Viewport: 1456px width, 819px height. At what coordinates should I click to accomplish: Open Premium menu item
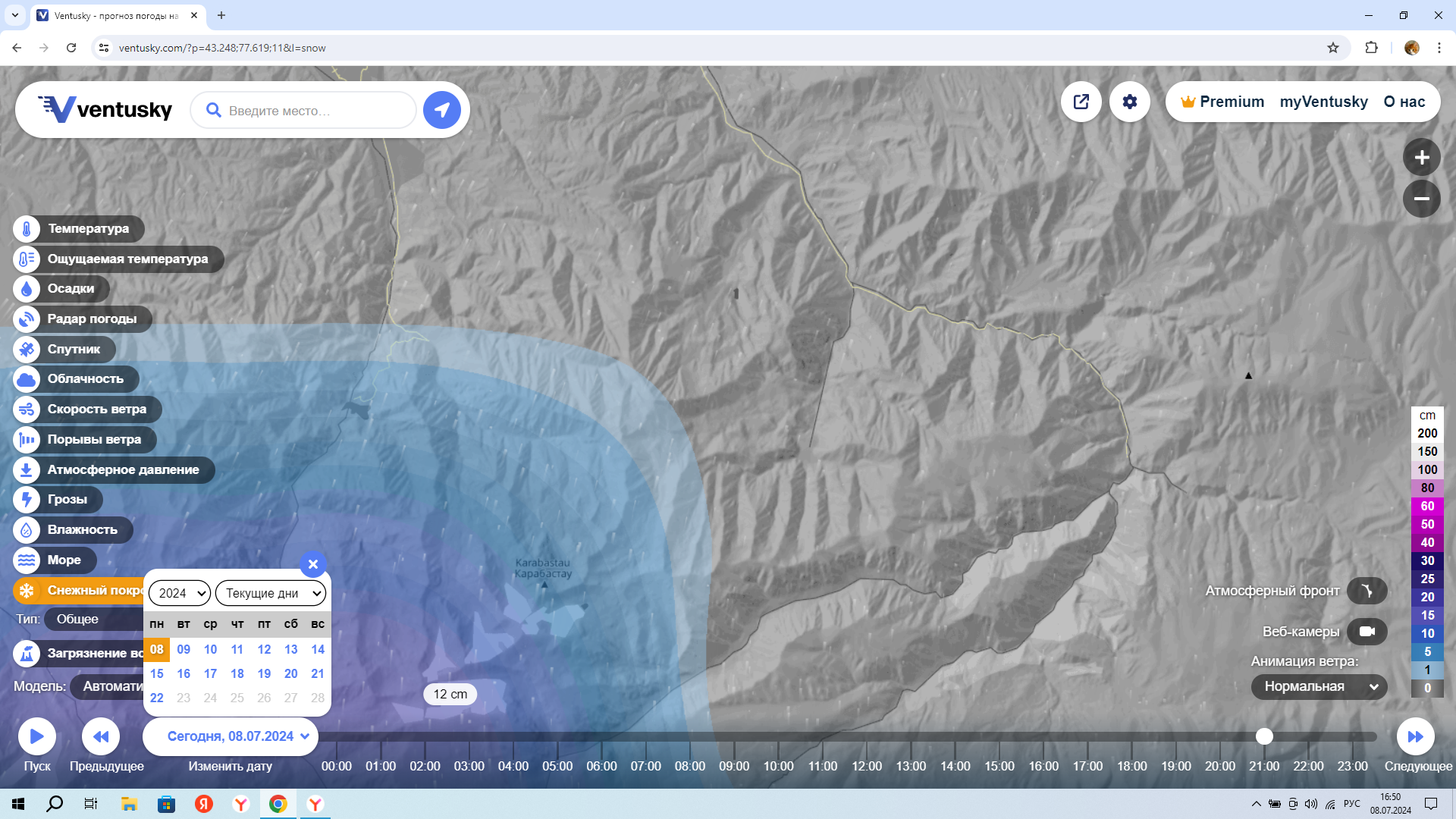coord(1222,102)
